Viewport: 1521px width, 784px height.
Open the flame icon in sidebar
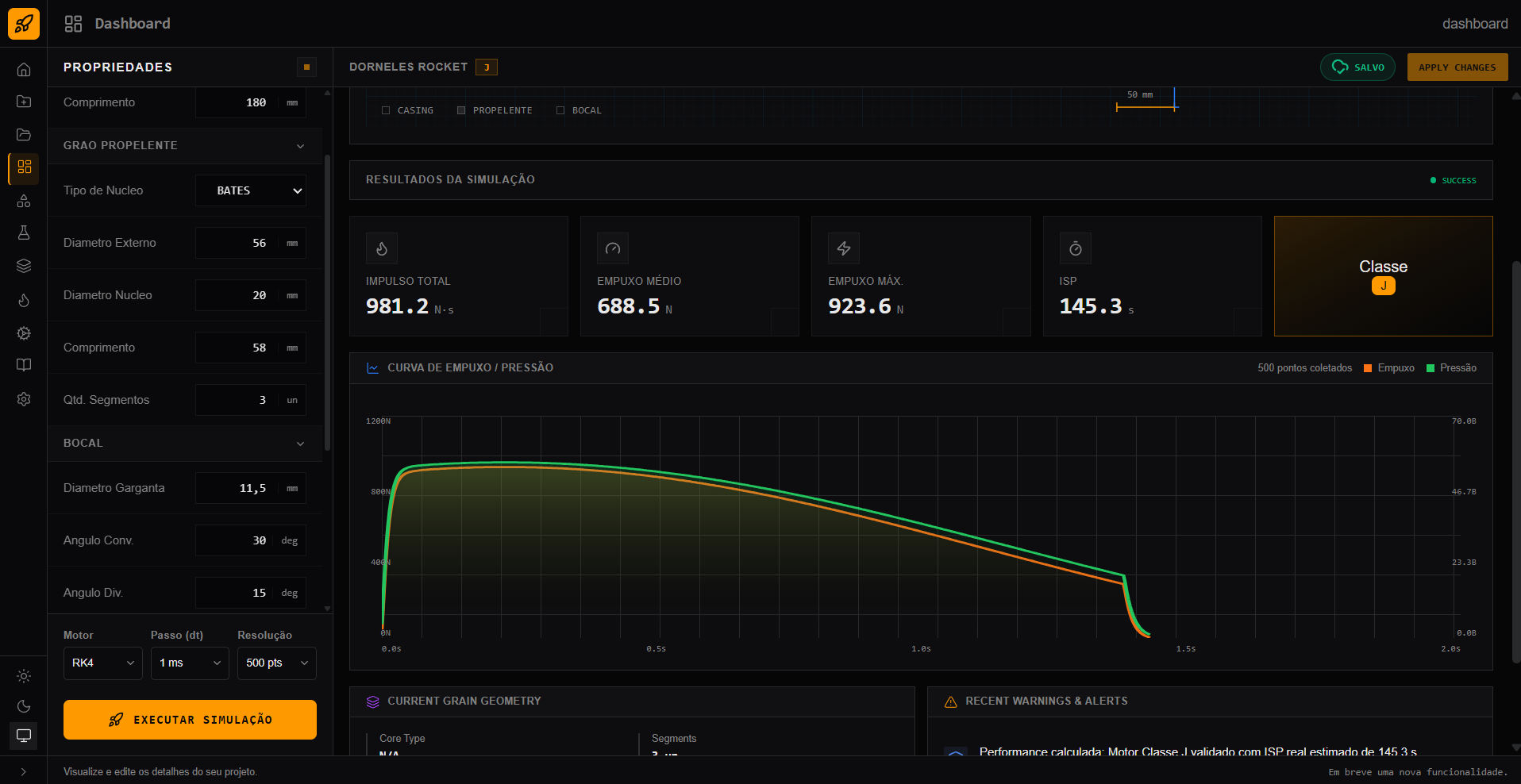pyautogui.click(x=24, y=300)
